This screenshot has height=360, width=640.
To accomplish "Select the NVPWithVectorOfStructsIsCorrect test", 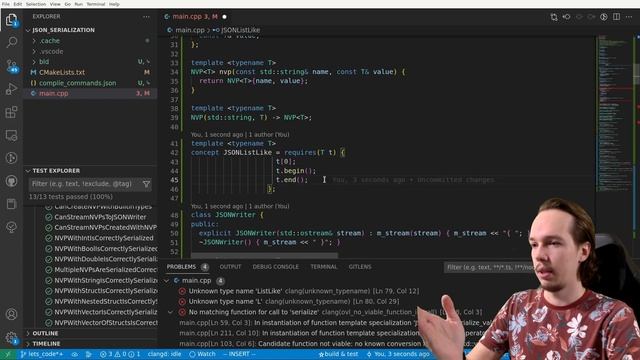I will click(106, 323).
